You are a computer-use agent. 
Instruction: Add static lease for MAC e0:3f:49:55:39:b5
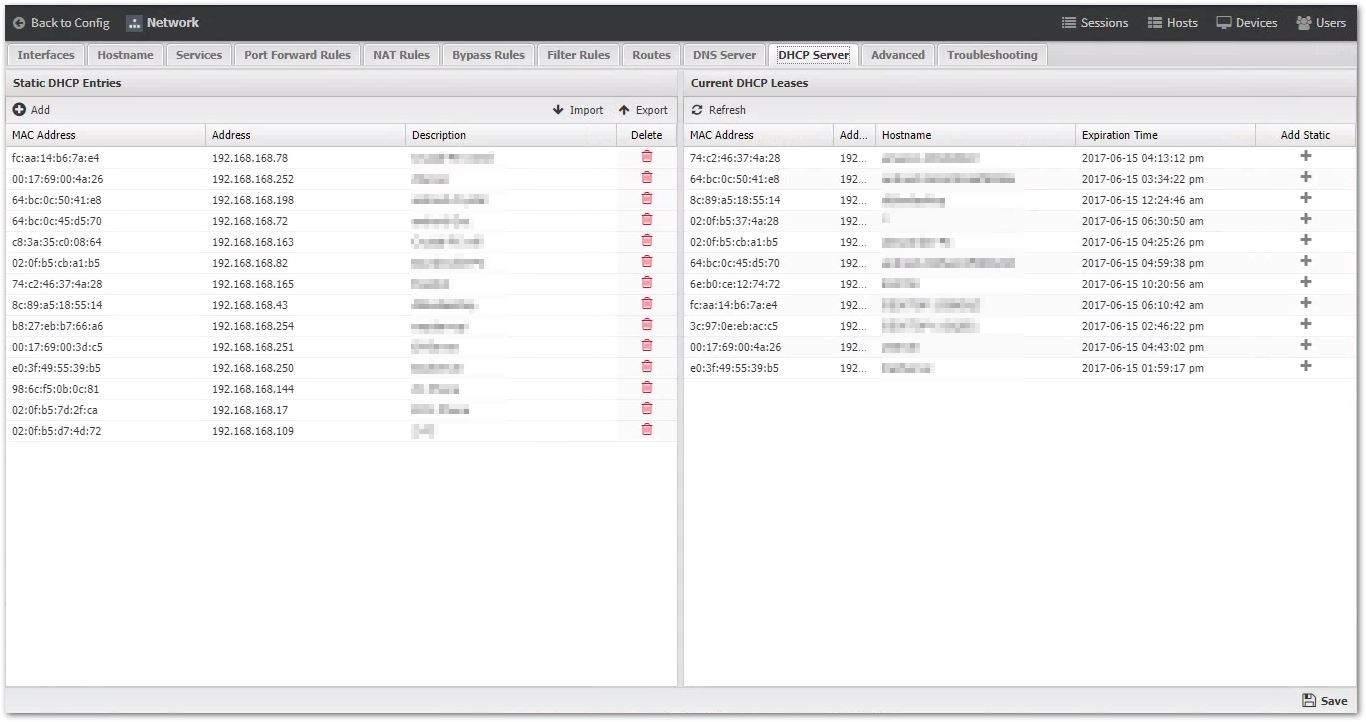(x=1305, y=367)
